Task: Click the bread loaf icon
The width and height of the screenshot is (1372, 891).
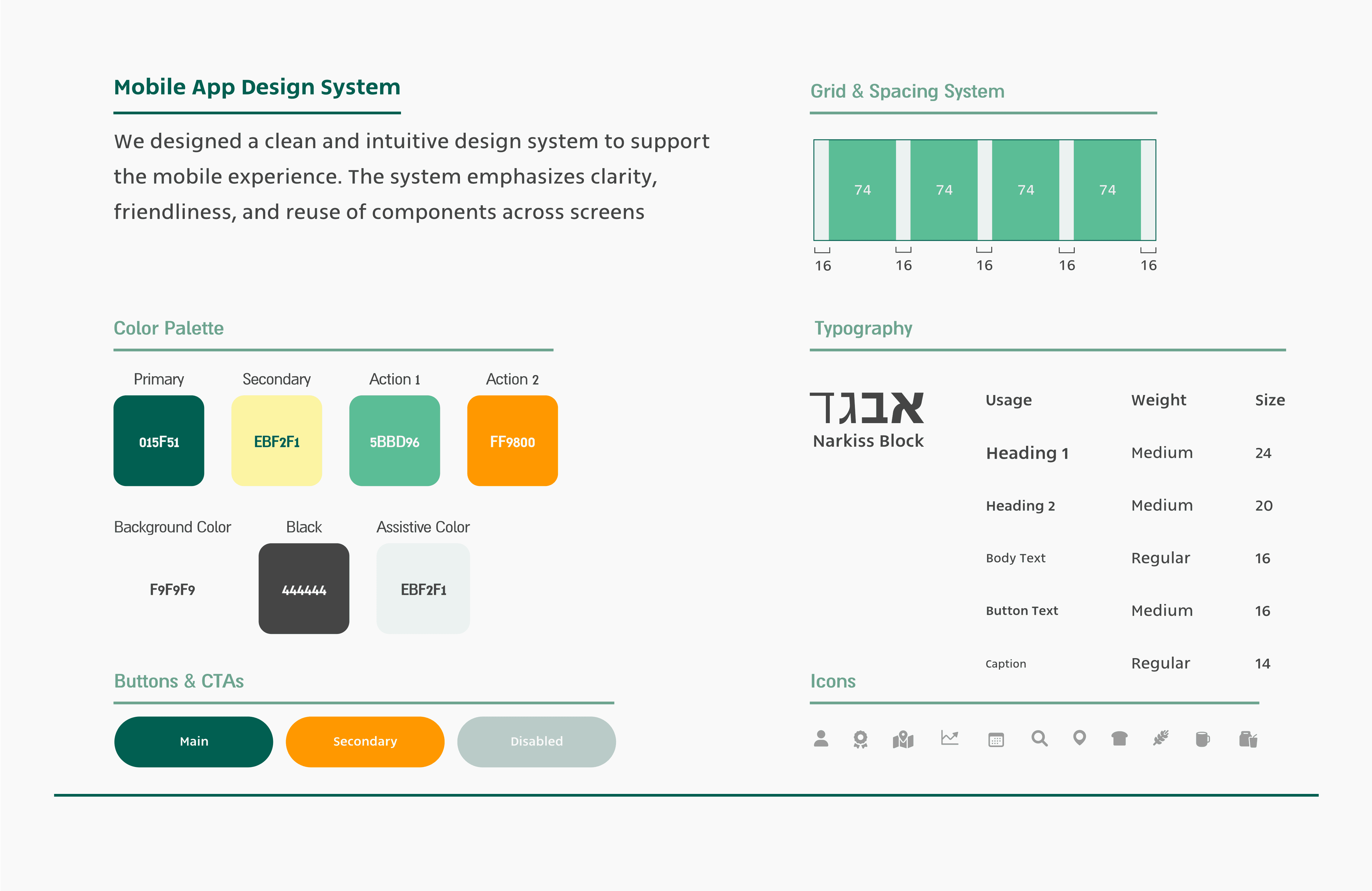Action: pyautogui.click(x=1119, y=738)
